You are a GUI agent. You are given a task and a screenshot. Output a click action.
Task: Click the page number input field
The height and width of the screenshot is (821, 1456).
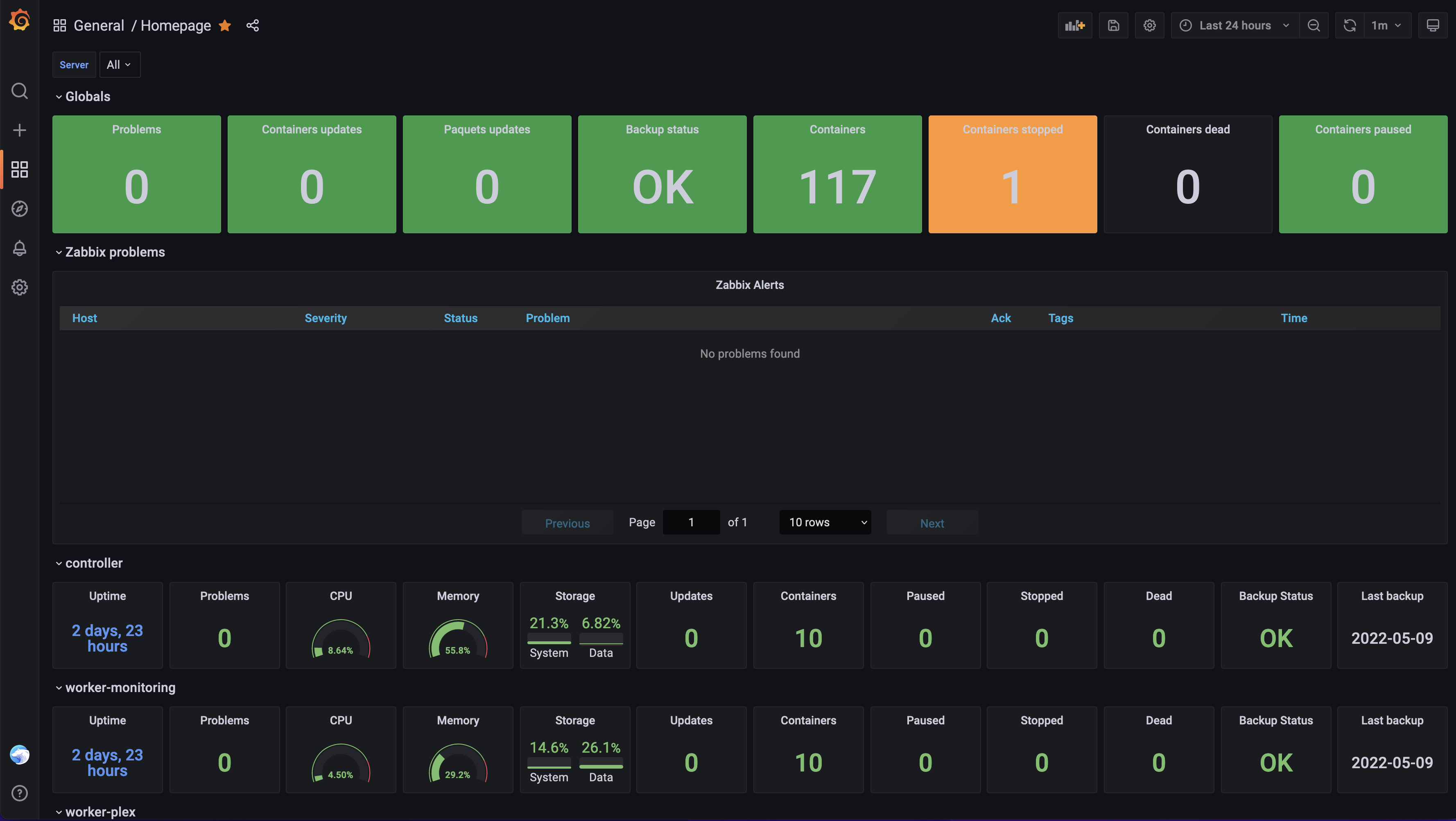click(x=691, y=523)
